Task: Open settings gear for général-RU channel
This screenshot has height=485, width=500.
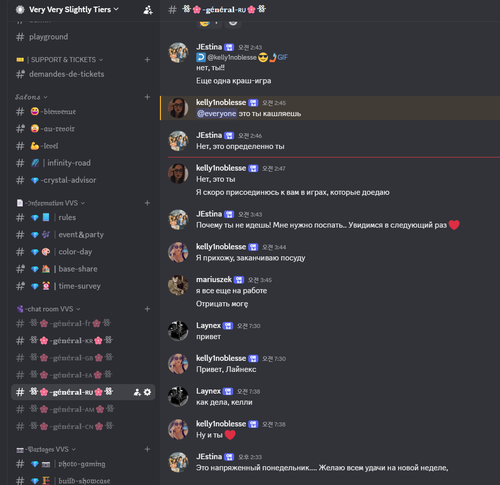Action: pos(147,392)
